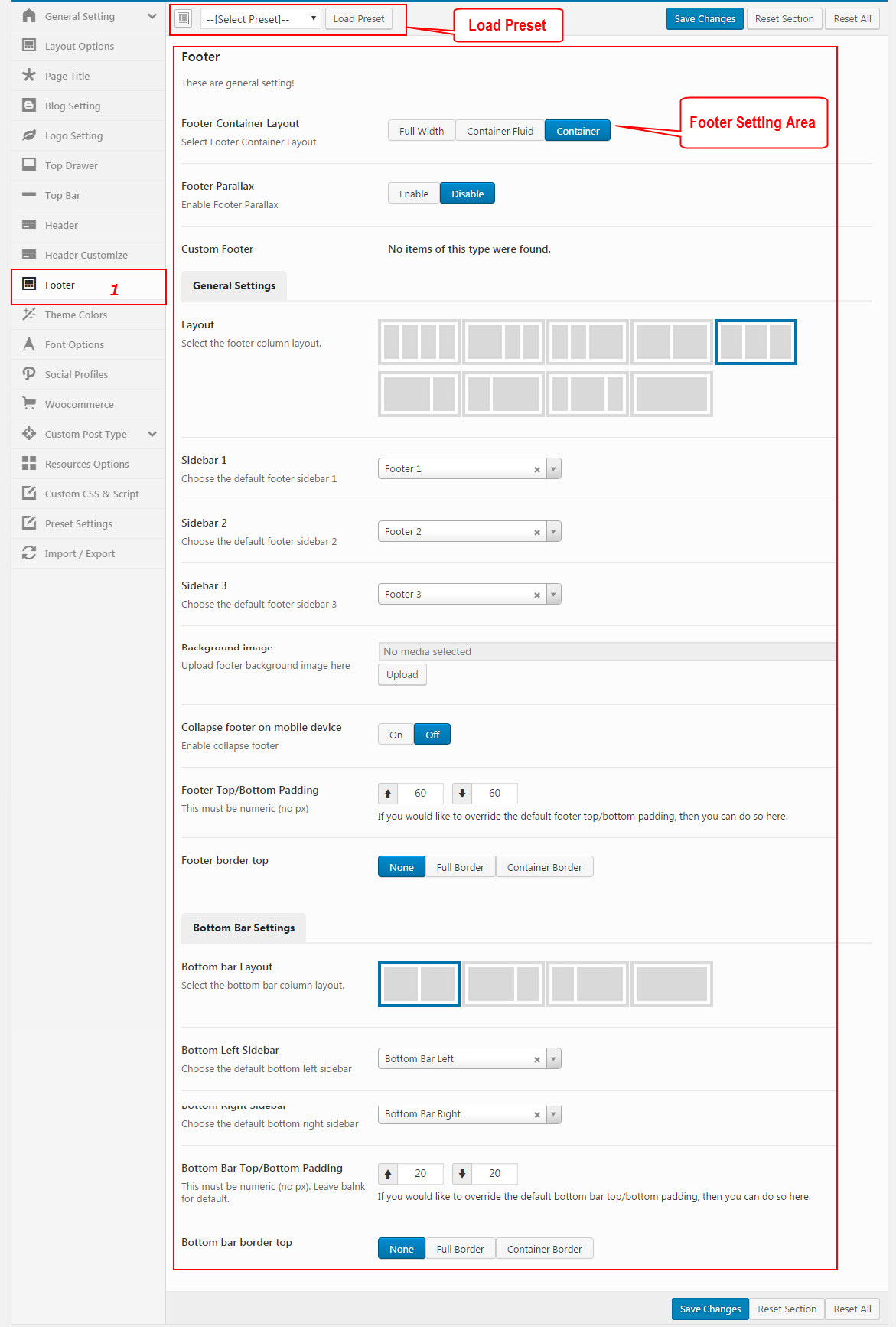Clear the Bottom Bar Left selection
The image size is (896, 1327).
click(537, 1060)
